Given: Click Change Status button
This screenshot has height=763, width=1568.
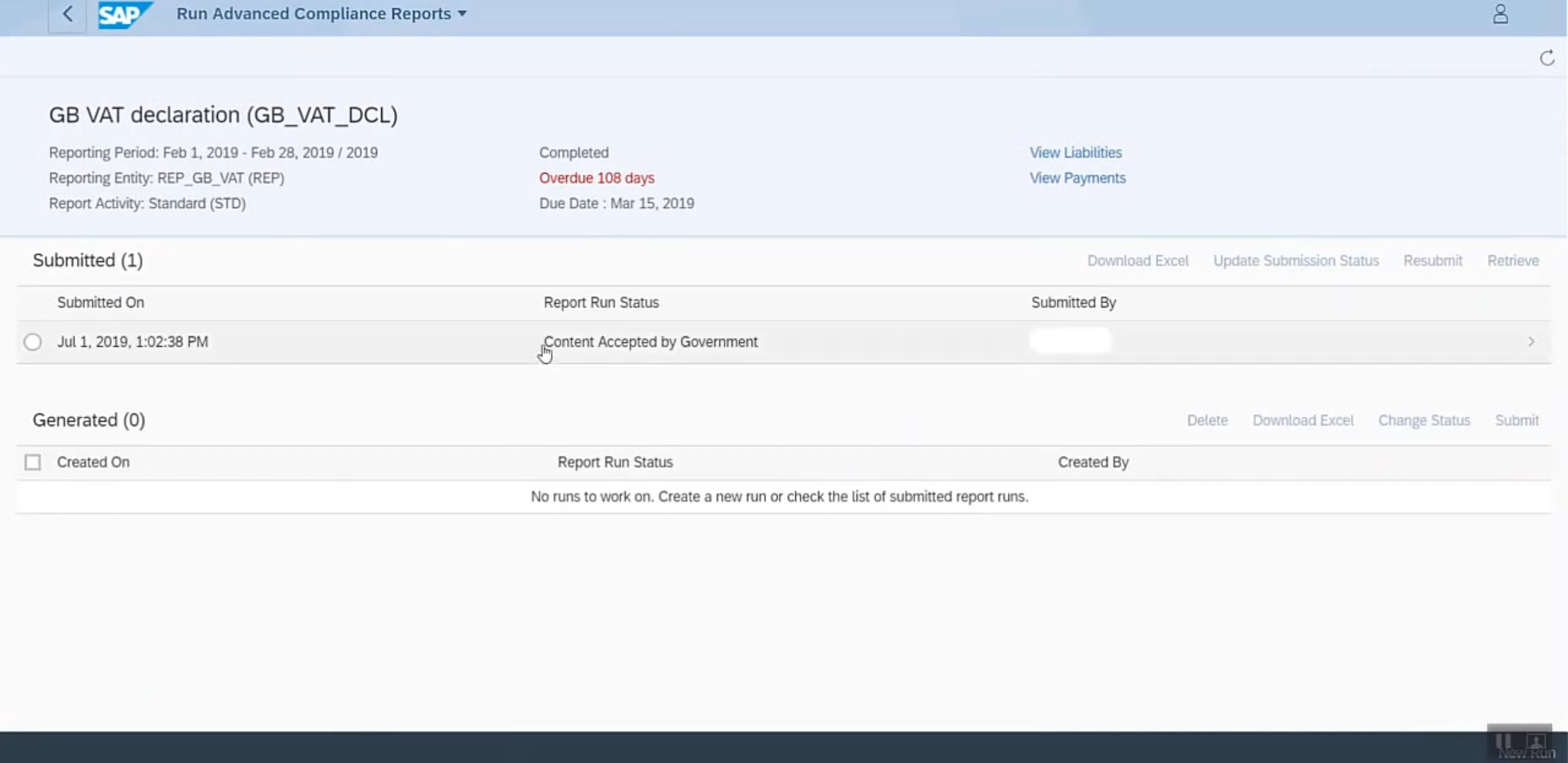Looking at the screenshot, I should tap(1424, 421).
